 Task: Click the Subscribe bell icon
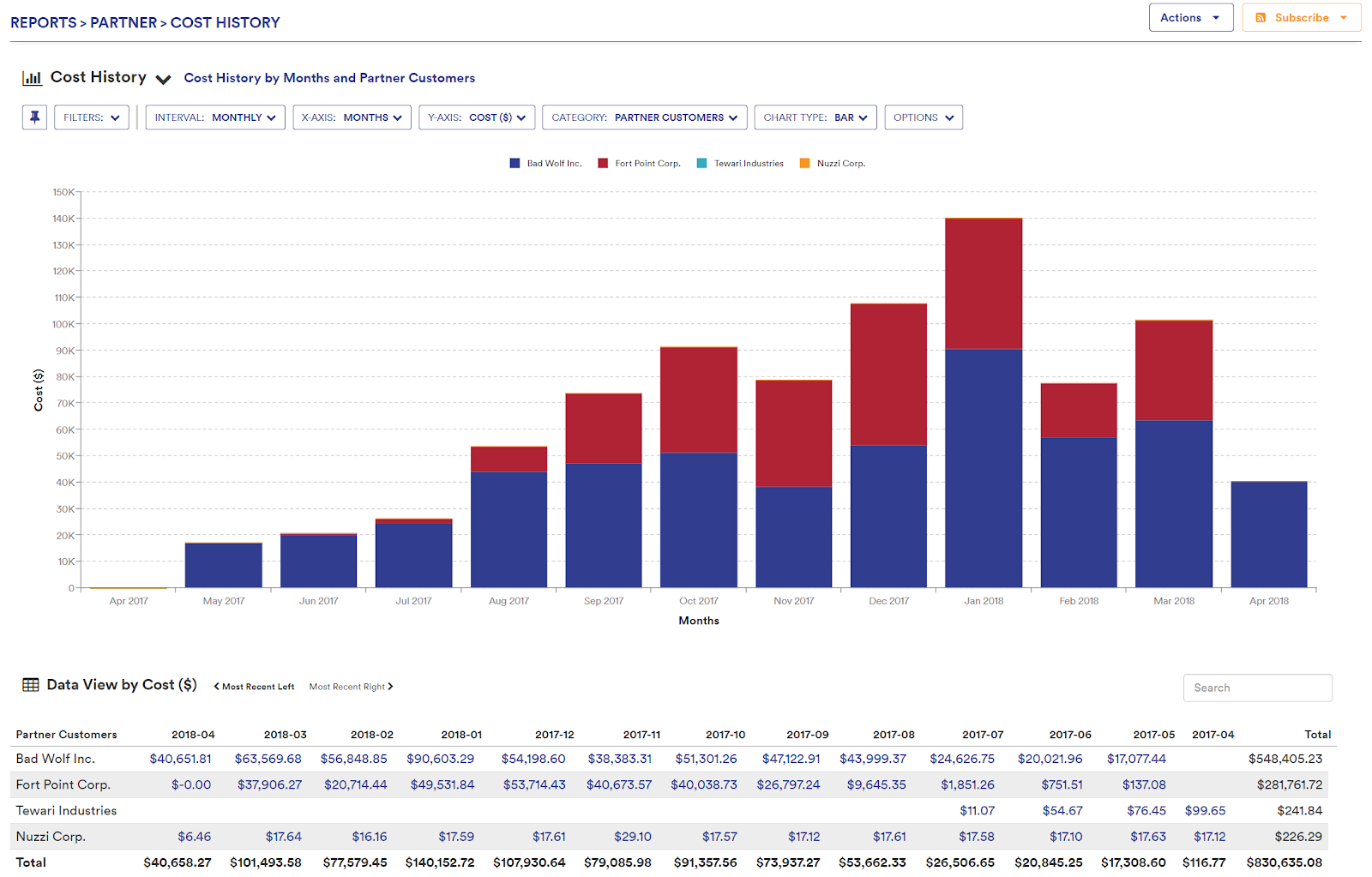click(1261, 17)
